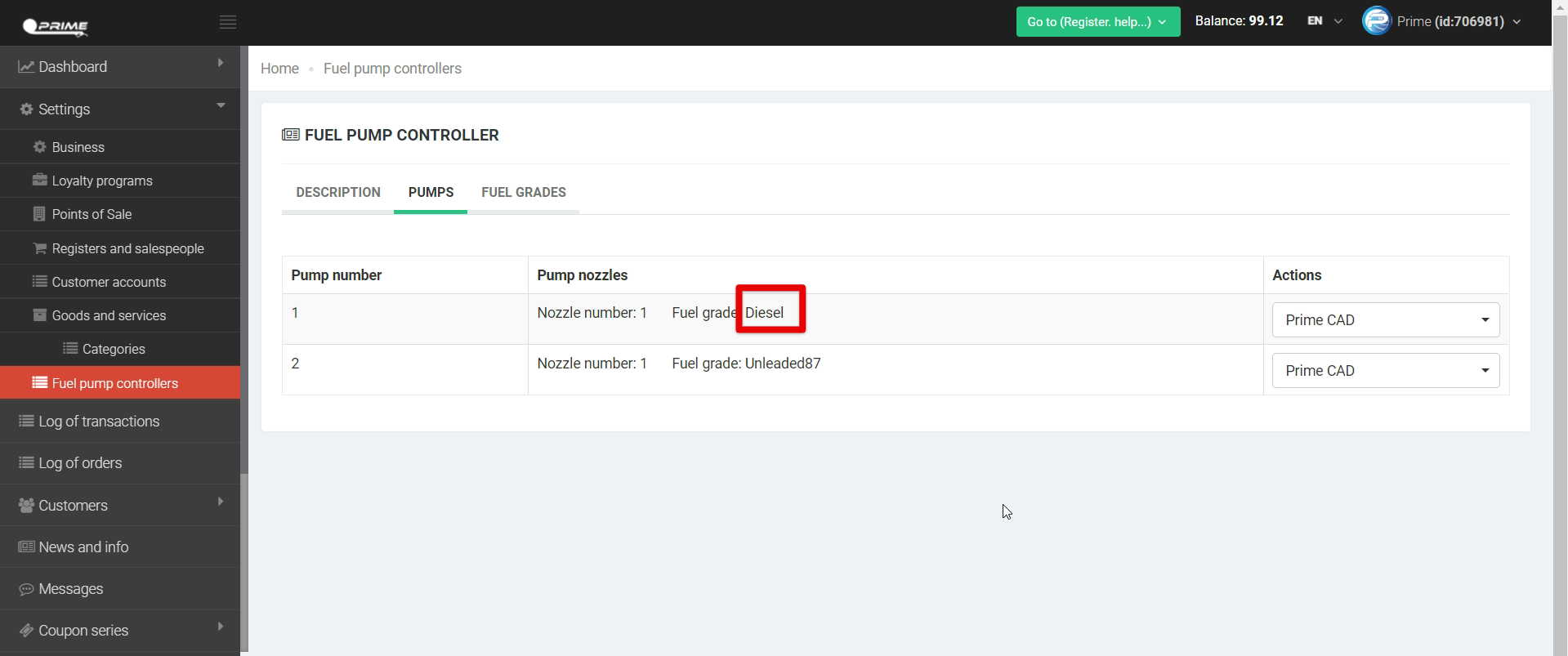Click the Loyalty programs briefcase icon
Image resolution: width=1568 pixels, height=656 pixels.
click(39, 181)
